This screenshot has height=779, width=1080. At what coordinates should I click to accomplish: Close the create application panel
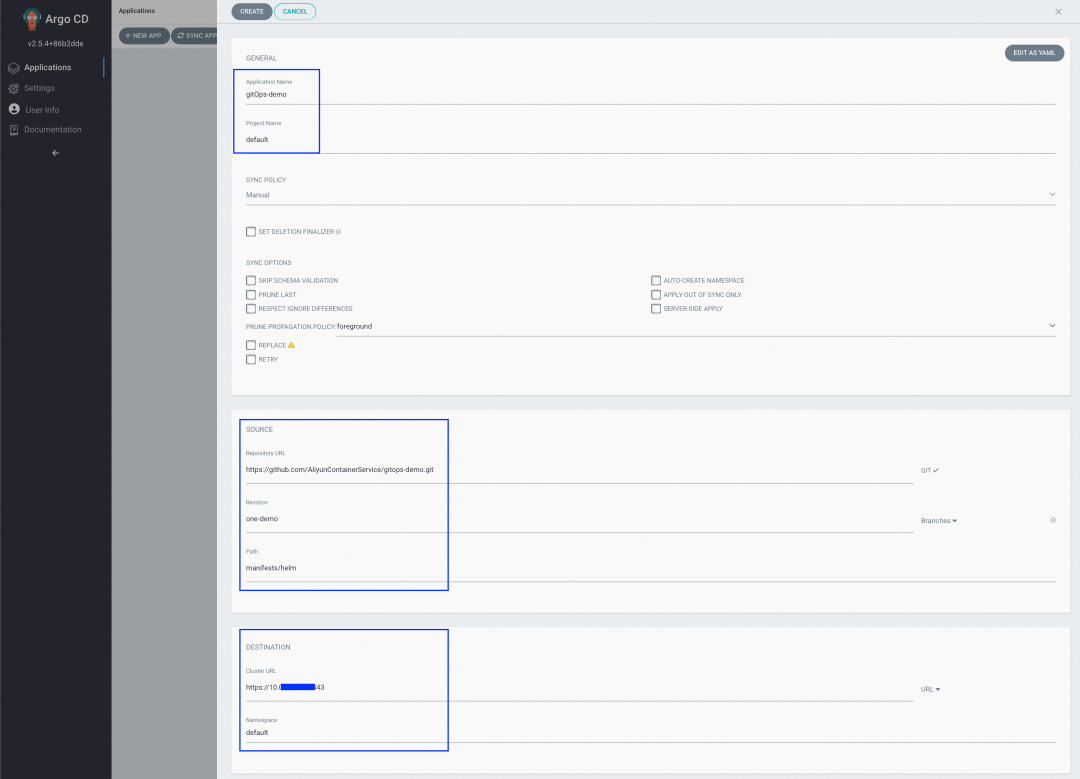click(x=1058, y=12)
